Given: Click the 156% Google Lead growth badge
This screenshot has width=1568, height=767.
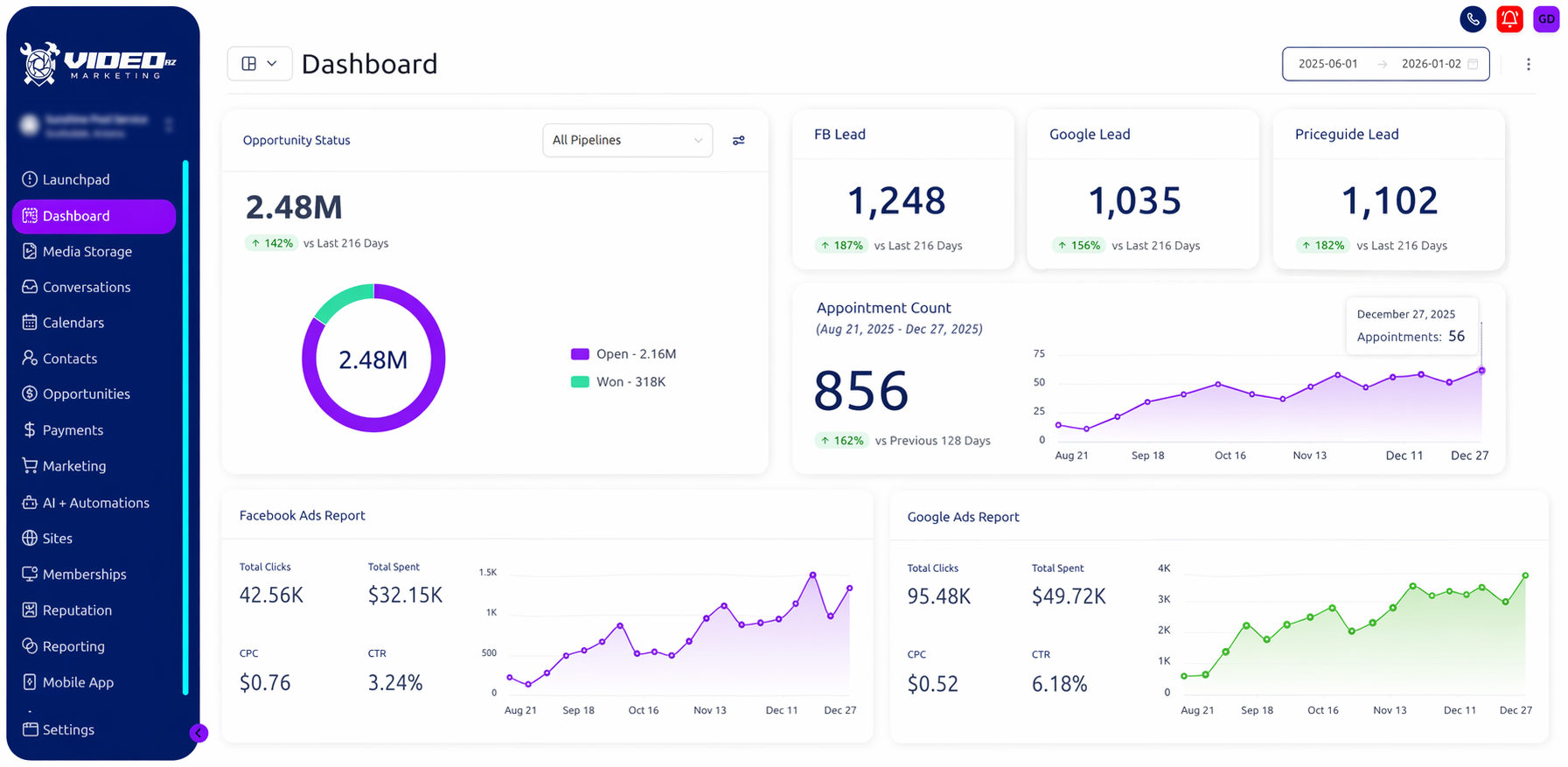Looking at the screenshot, I should click(x=1078, y=246).
